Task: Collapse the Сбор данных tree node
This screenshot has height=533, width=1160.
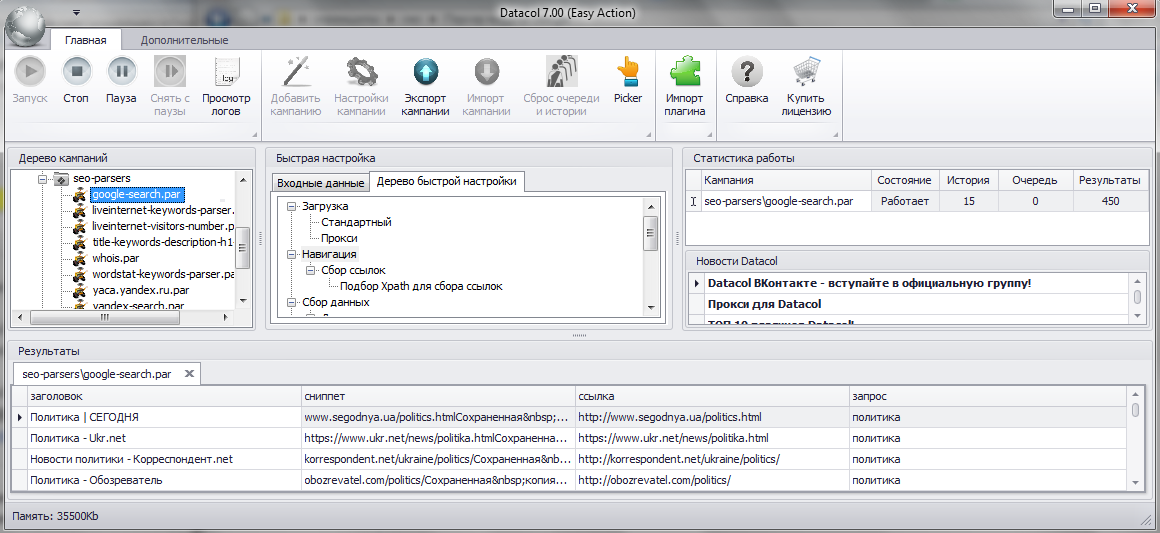Action: click(291, 303)
